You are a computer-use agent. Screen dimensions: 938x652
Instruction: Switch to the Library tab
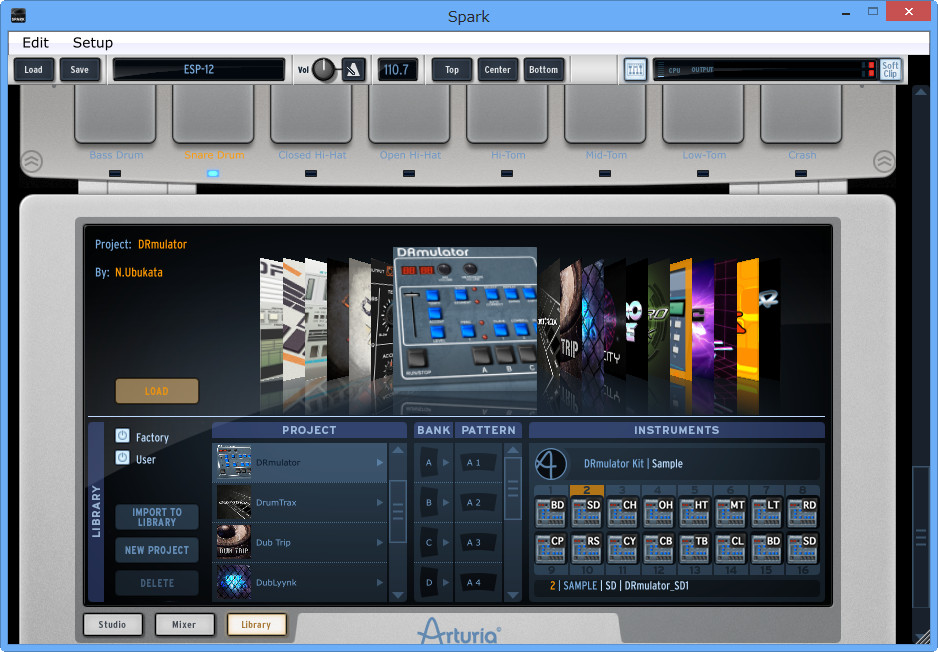256,624
